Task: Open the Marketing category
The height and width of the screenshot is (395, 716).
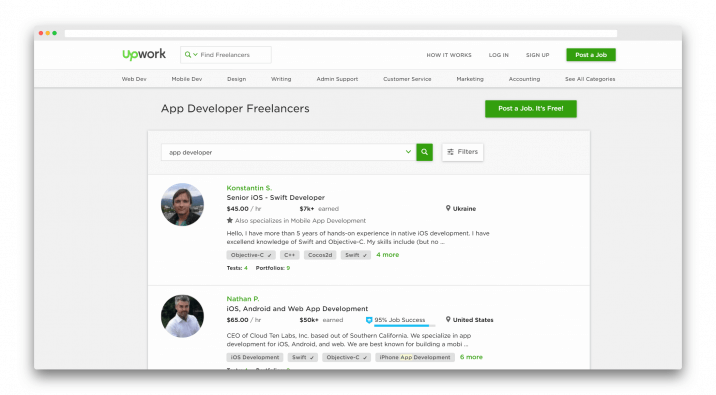Action: (470, 79)
